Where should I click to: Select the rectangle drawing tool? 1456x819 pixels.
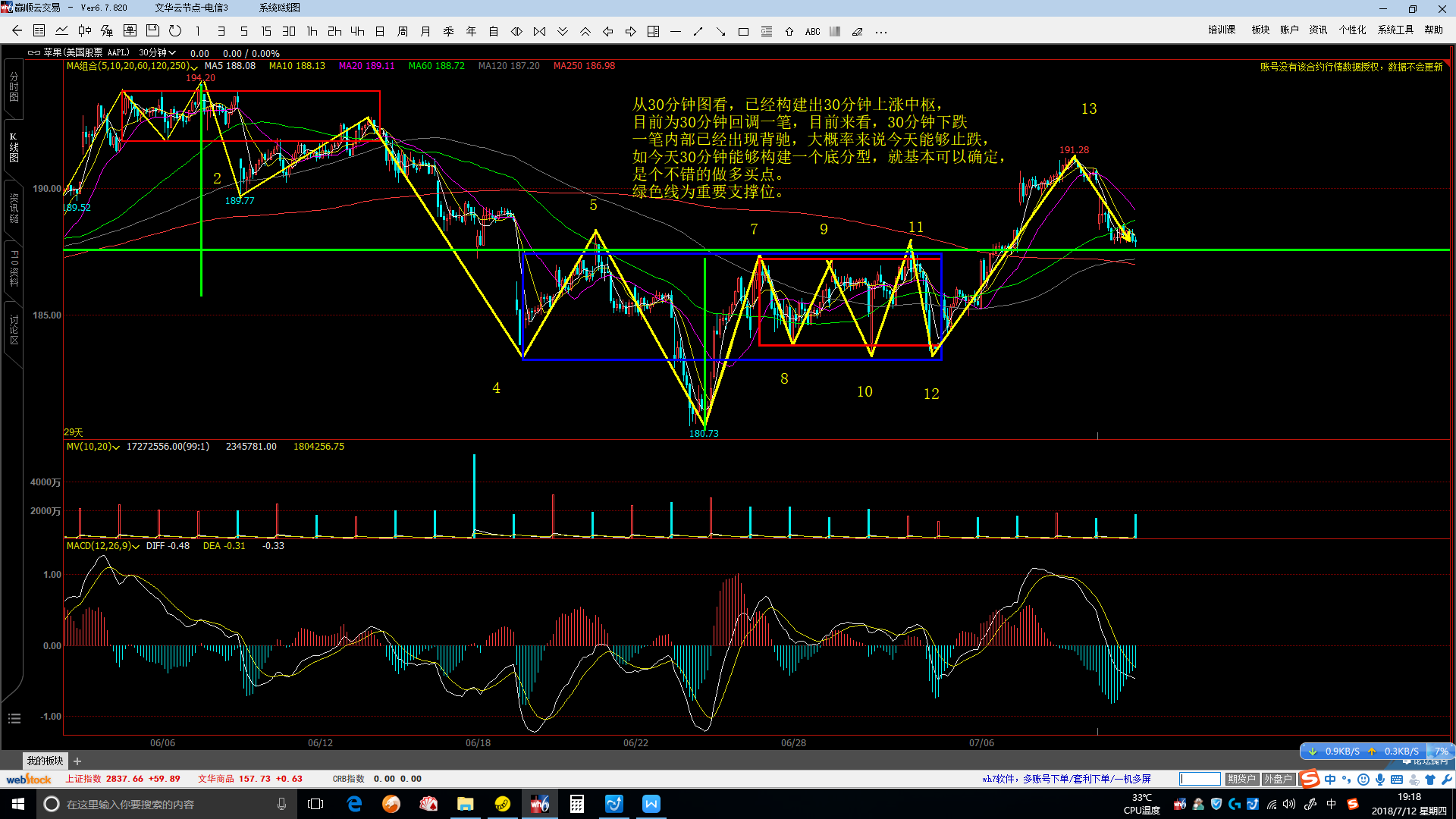pos(743,31)
